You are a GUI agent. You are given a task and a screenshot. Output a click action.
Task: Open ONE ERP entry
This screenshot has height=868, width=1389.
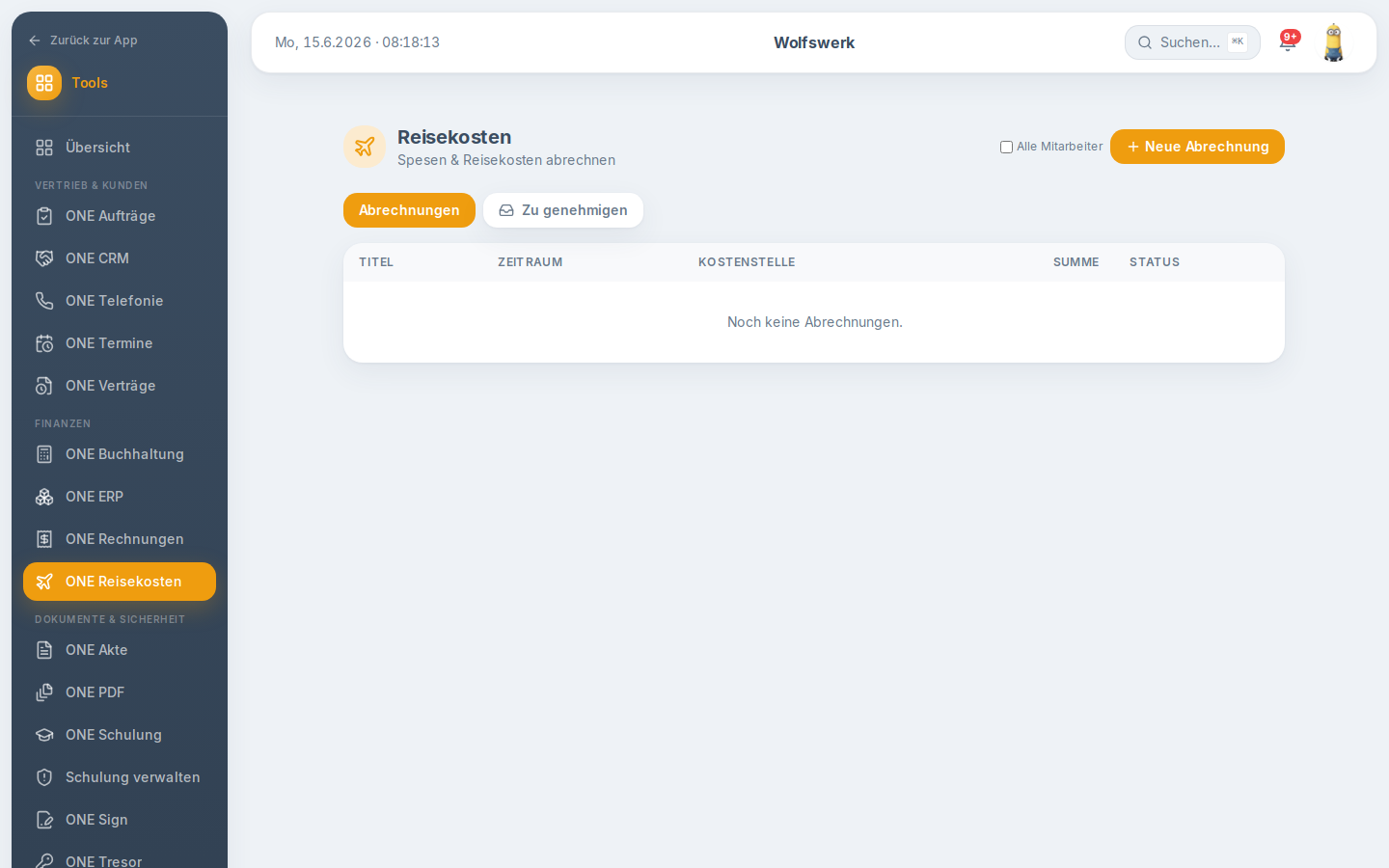[120, 497]
